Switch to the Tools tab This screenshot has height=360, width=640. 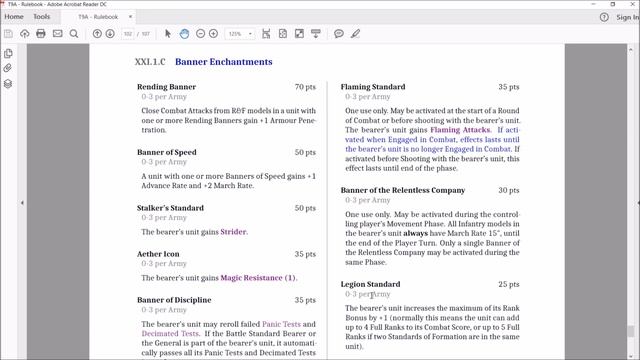click(x=42, y=17)
